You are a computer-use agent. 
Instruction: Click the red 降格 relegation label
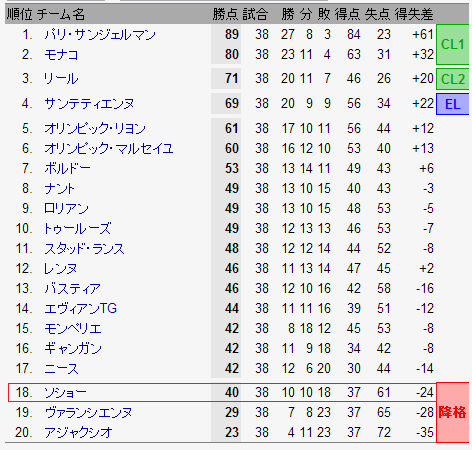pos(453,413)
